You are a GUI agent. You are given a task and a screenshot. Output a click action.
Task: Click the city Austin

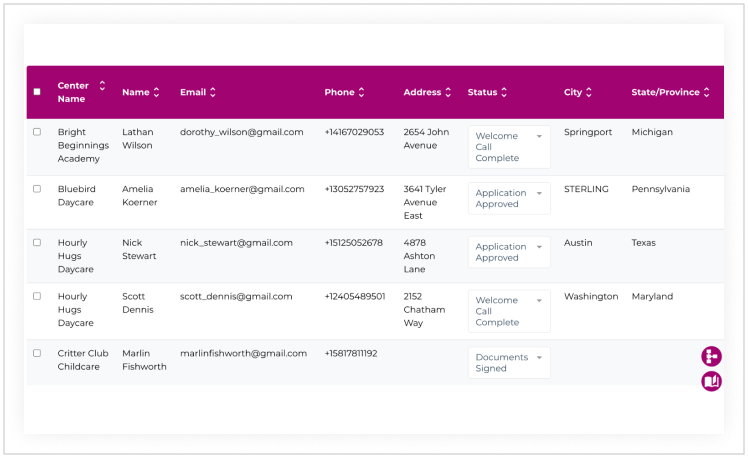point(578,243)
